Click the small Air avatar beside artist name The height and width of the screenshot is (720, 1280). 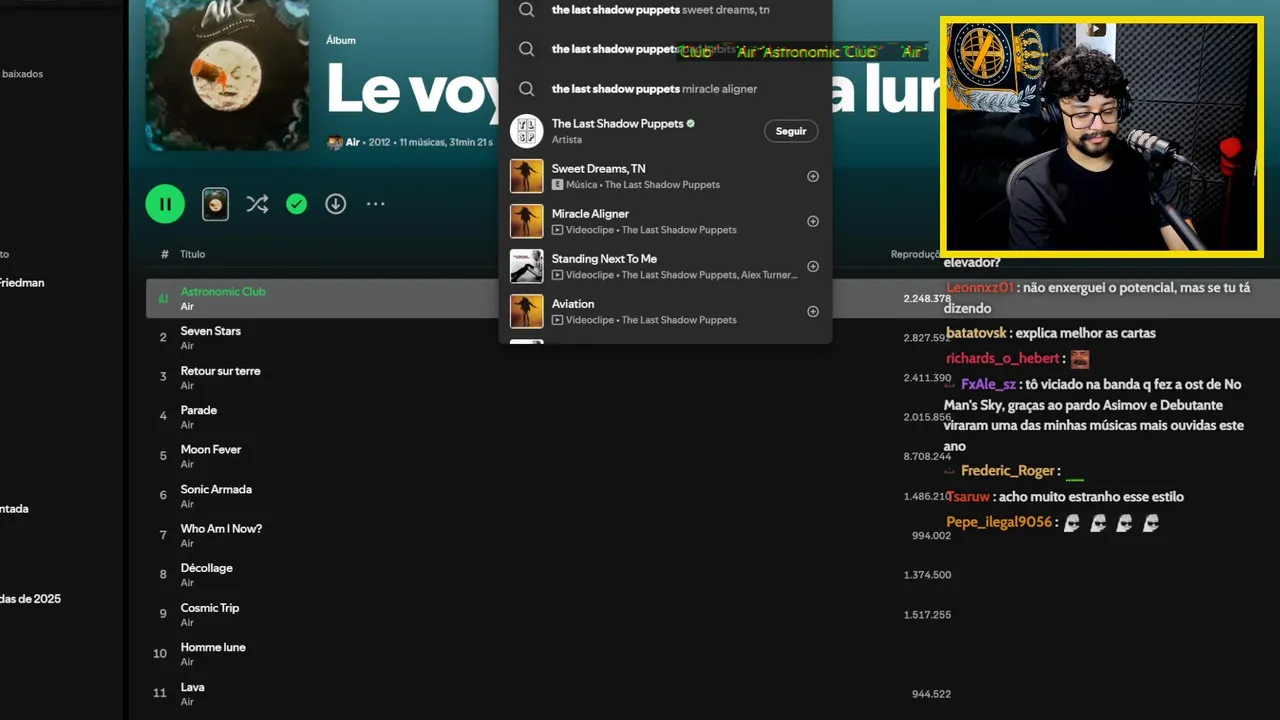335,142
